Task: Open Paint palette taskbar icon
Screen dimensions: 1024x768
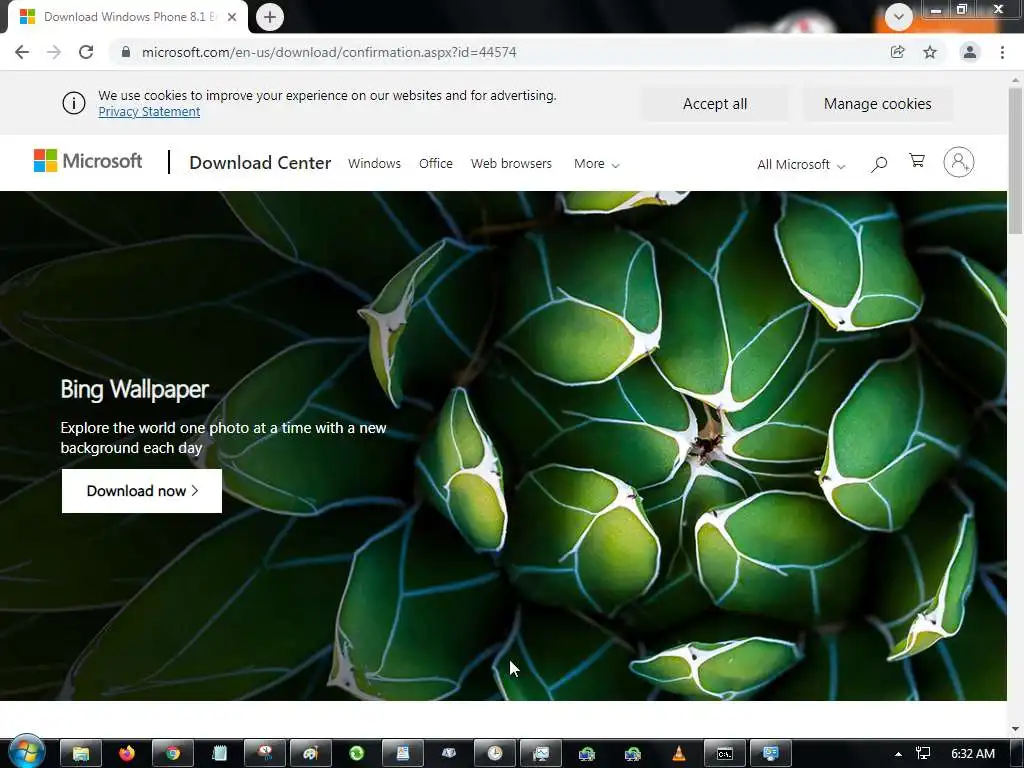Action: point(310,754)
